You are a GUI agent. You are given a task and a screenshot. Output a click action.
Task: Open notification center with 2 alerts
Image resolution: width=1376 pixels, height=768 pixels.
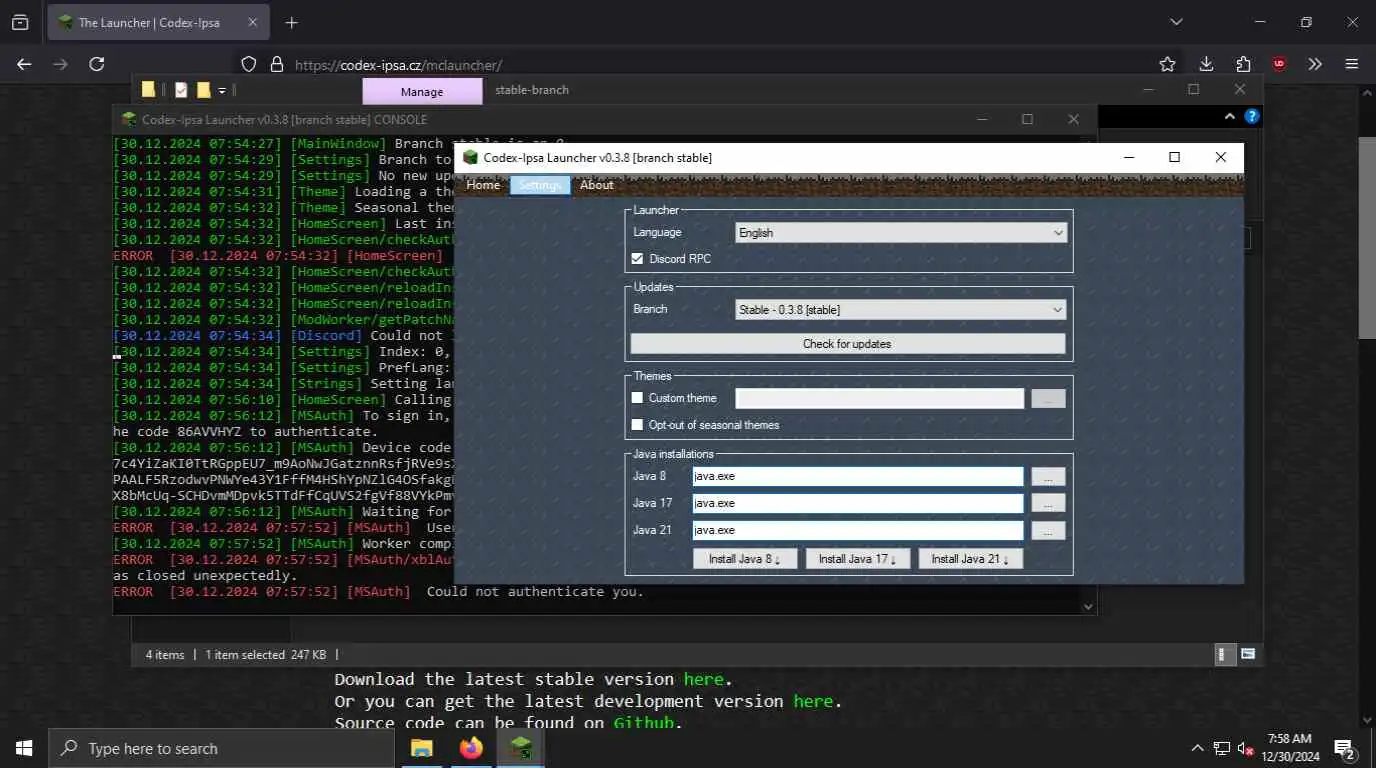tap(1344, 748)
